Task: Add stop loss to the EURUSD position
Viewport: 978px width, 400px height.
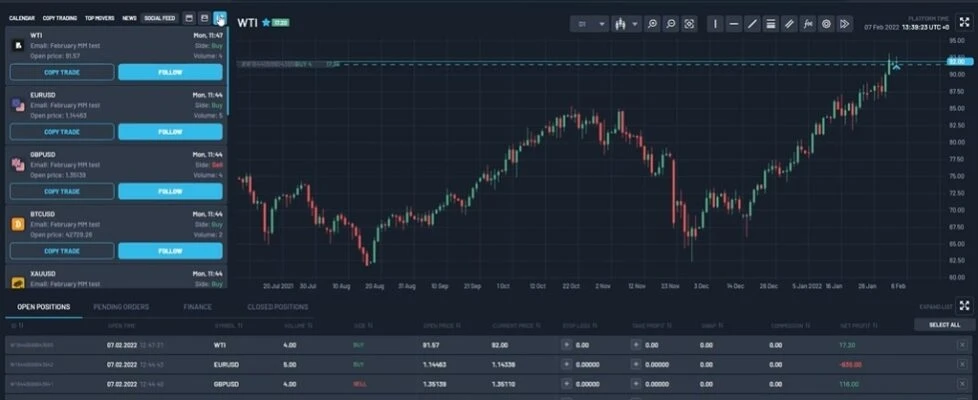Action: [x=566, y=364]
